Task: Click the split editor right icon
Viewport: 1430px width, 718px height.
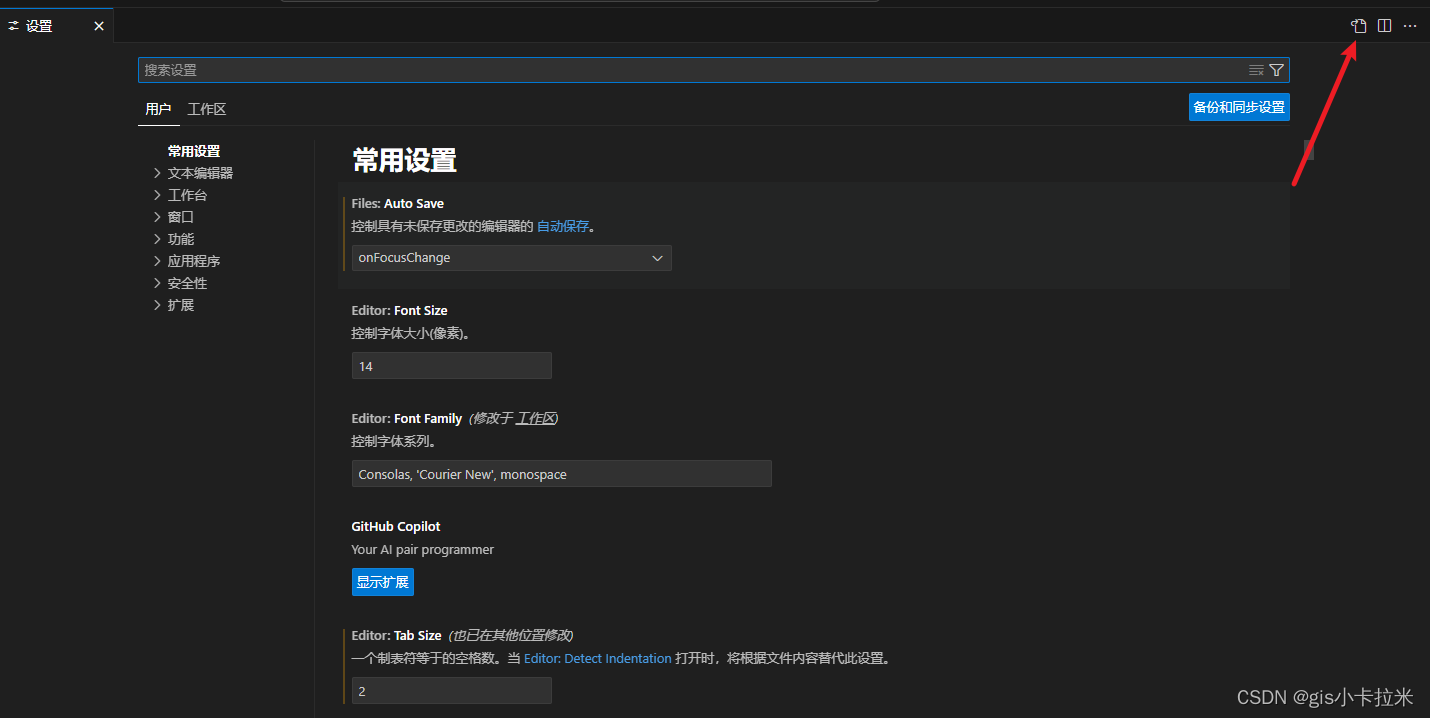Action: click(x=1384, y=26)
